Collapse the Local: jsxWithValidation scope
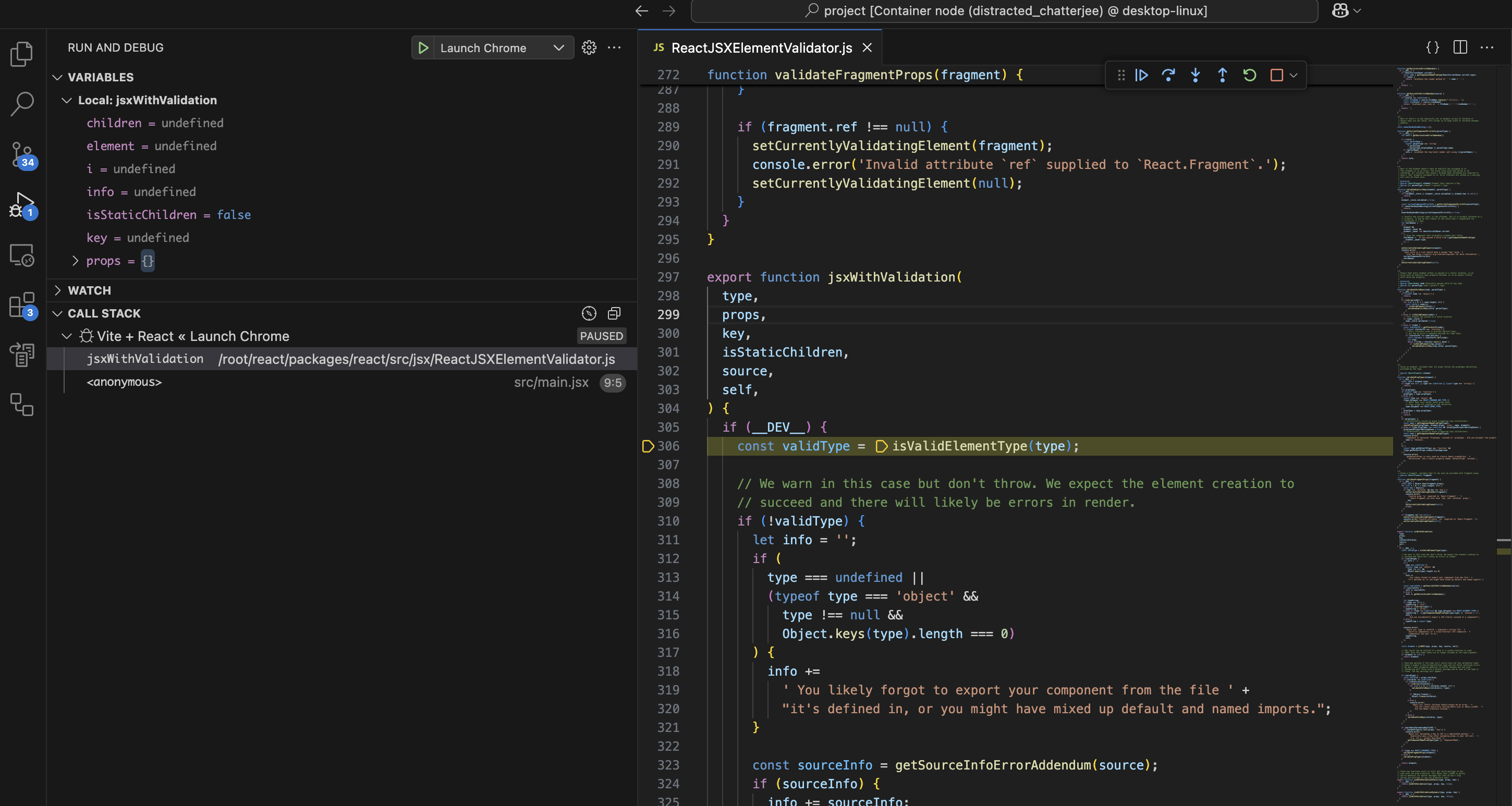This screenshot has width=1512, height=806. click(66, 100)
